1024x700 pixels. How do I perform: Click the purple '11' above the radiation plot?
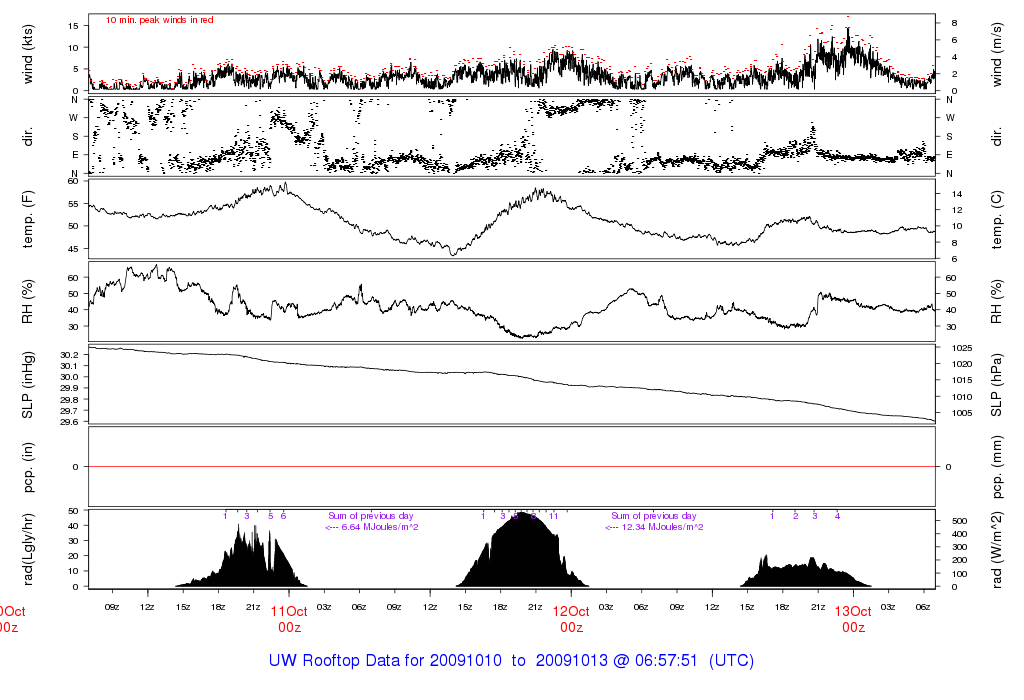click(x=554, y=516)
